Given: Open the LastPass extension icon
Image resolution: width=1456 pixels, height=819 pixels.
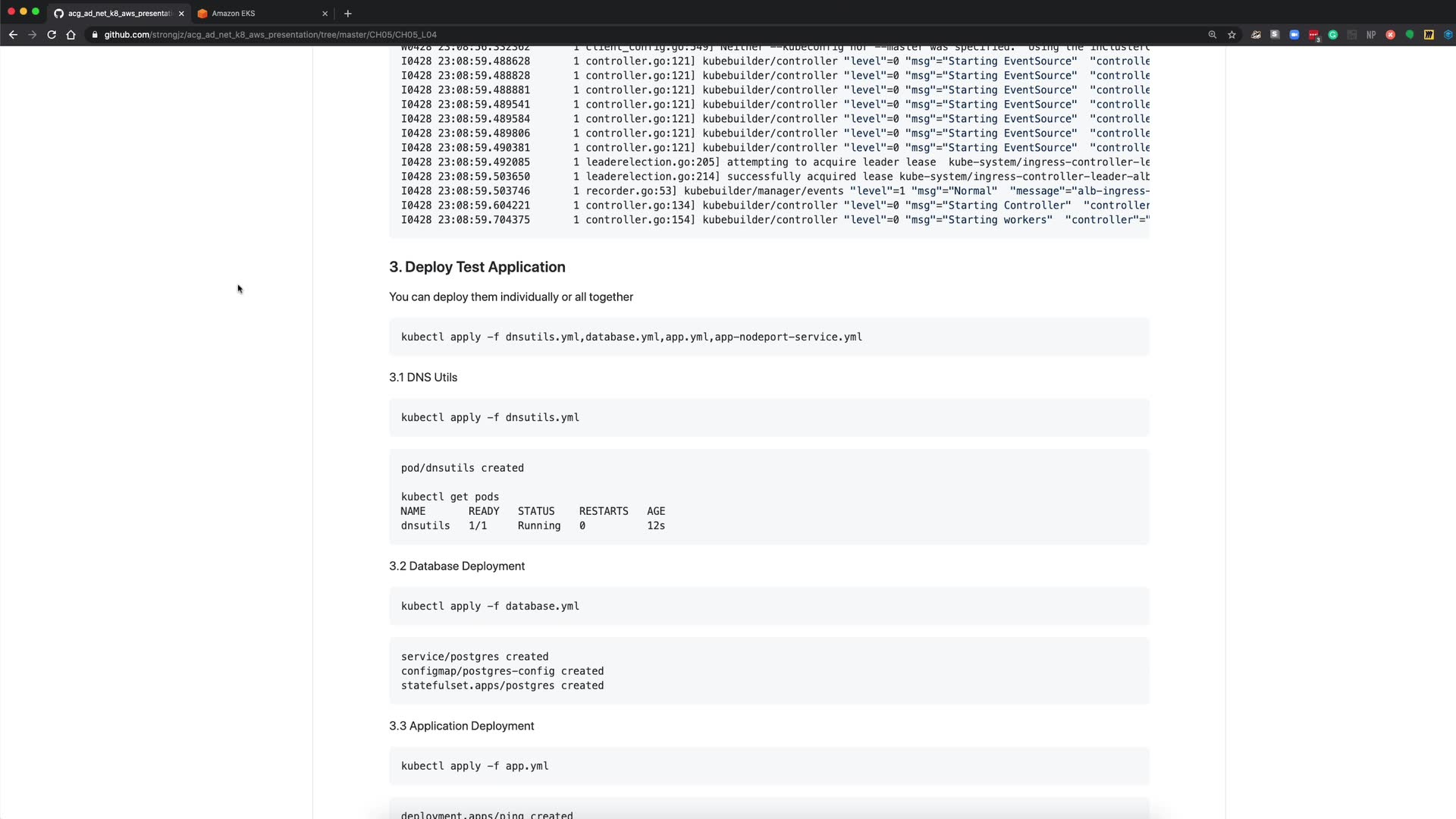Looking at the screenshot, I should click(x=1313, y=35).
